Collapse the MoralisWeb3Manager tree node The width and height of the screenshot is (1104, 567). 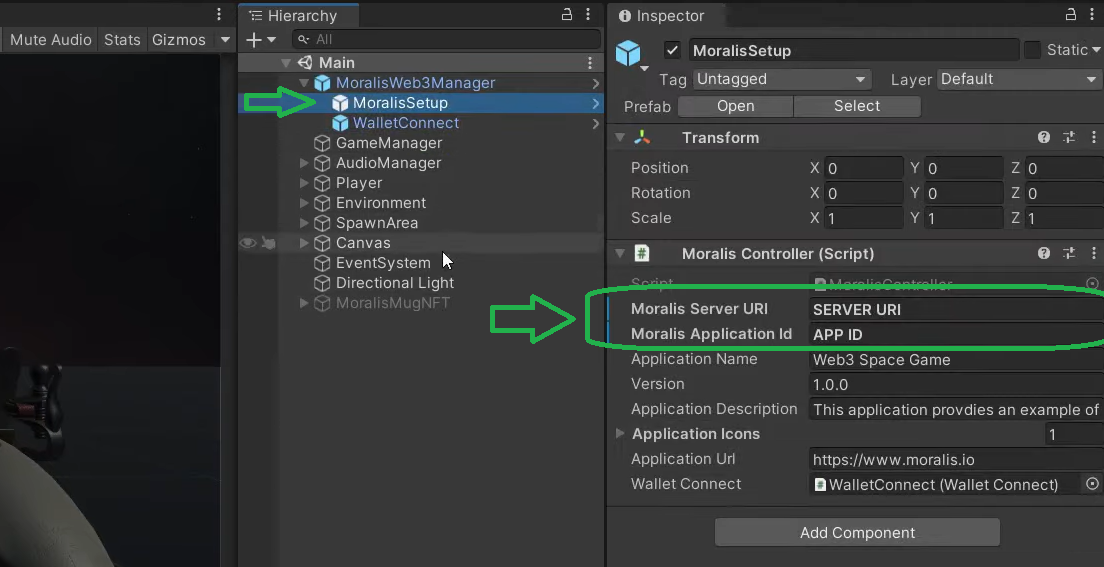304,83
